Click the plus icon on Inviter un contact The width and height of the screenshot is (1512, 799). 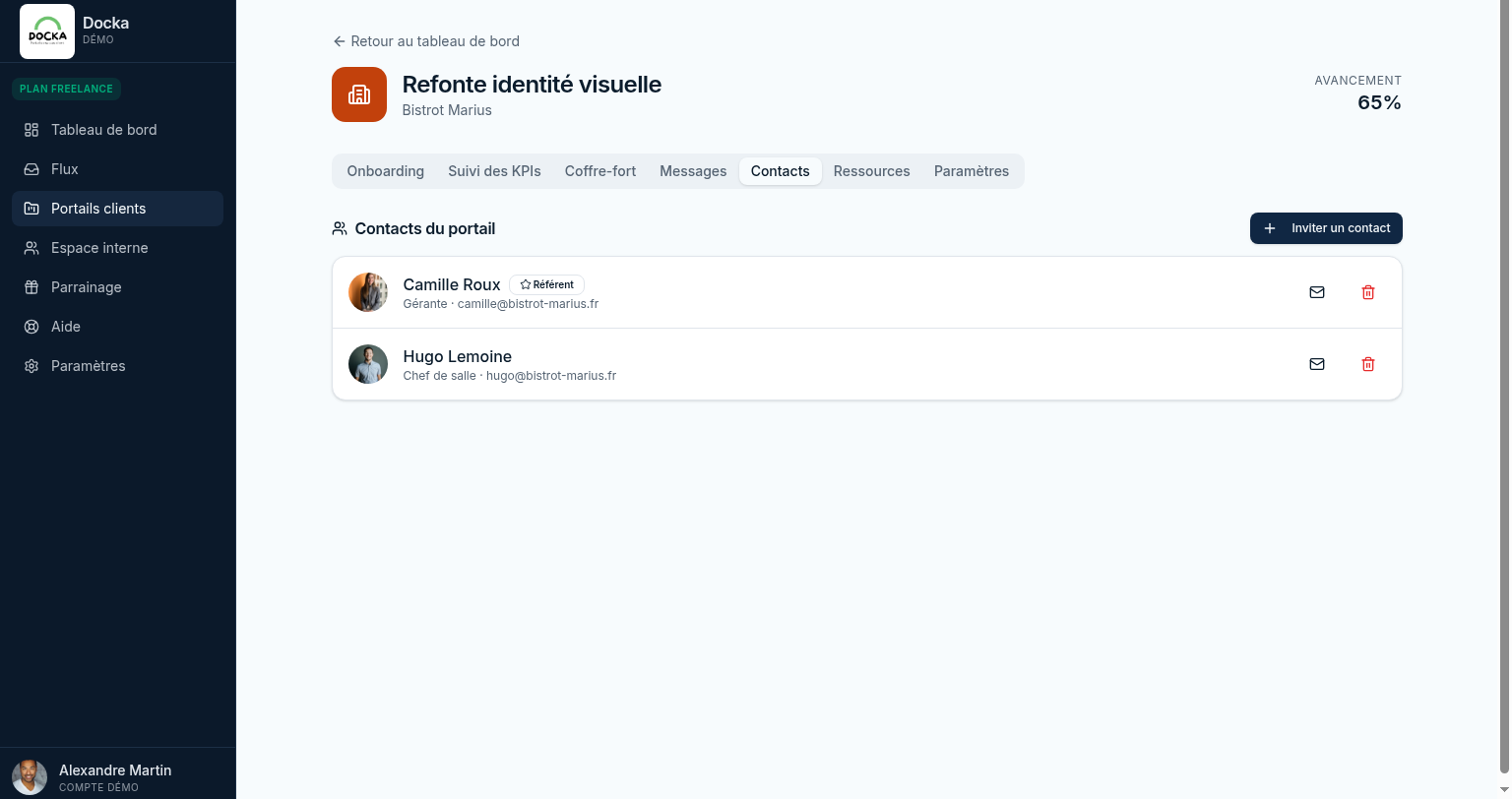click(1270, 228)
